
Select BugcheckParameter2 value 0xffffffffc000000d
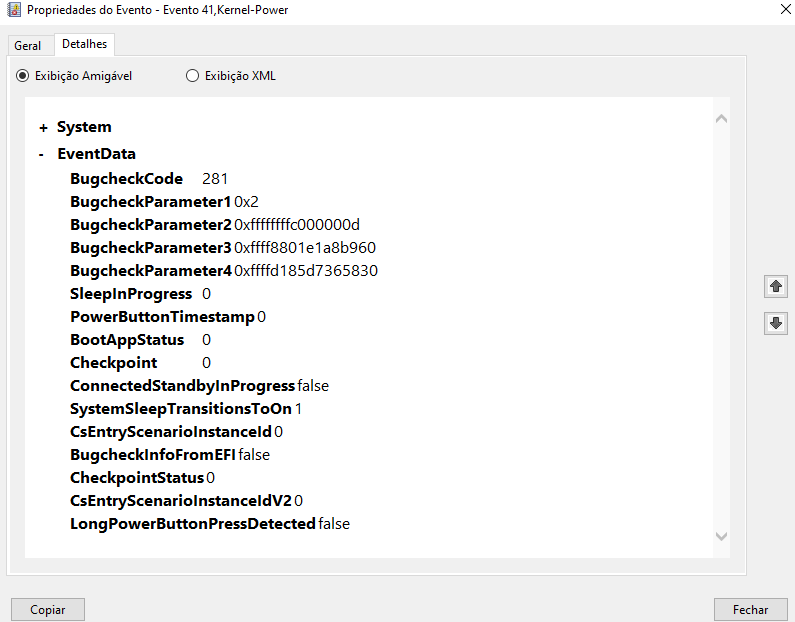(x=297, y=225)
